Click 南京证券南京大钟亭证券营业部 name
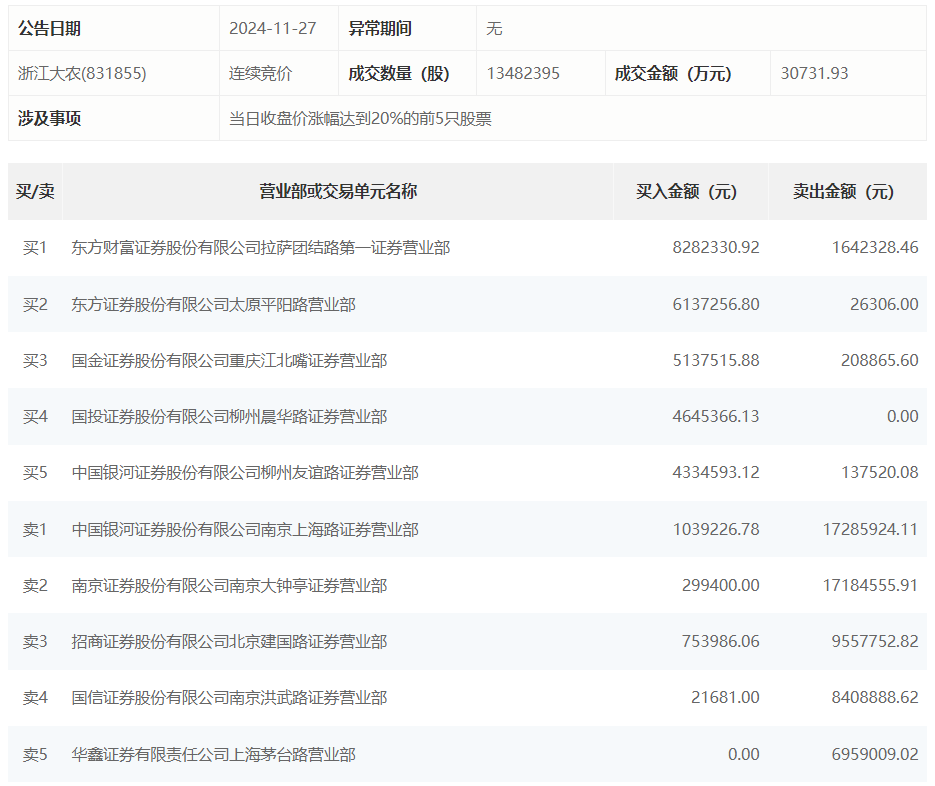Image resolution: width=935 pixels, height=786 pixels. click(229, 586)
